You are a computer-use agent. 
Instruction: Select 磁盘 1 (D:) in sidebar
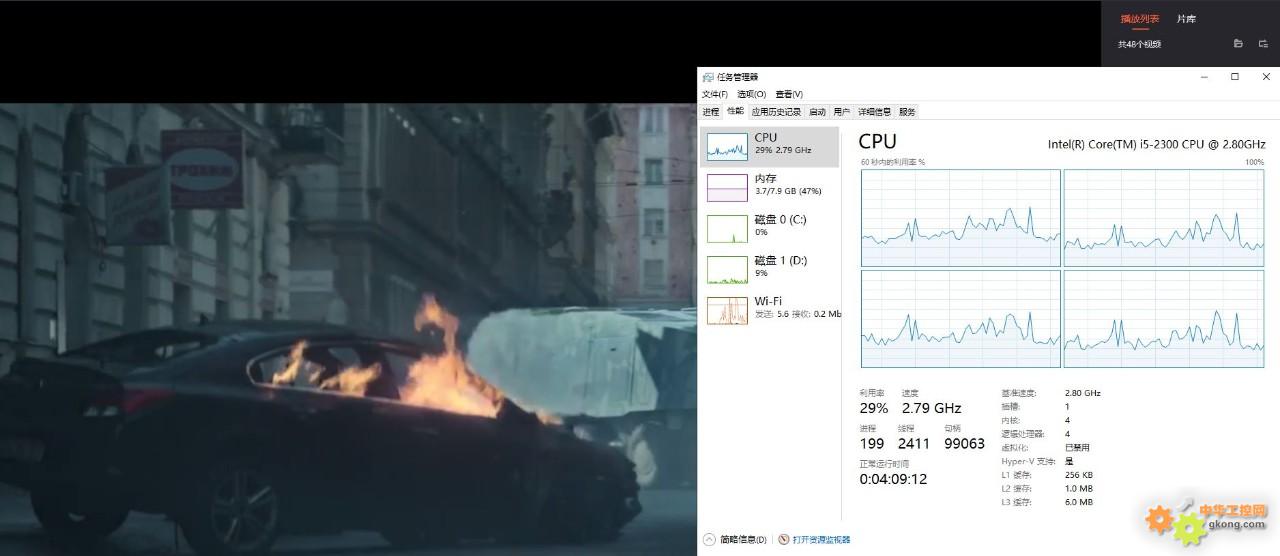(x=770, y=269)
